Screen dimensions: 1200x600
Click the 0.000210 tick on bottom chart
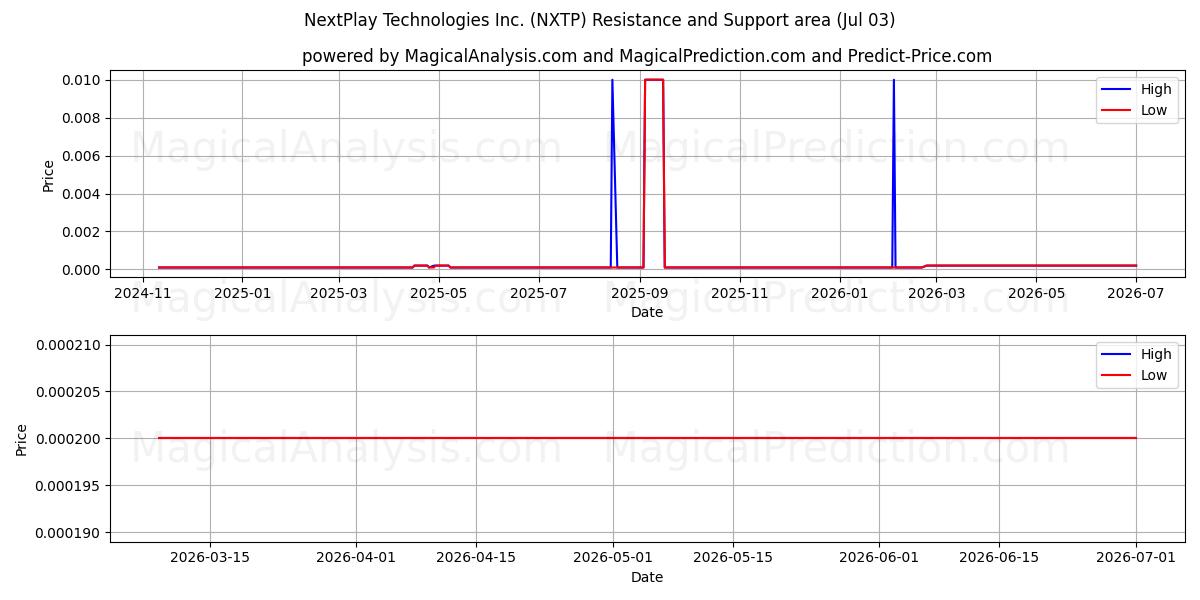(66, 345)
